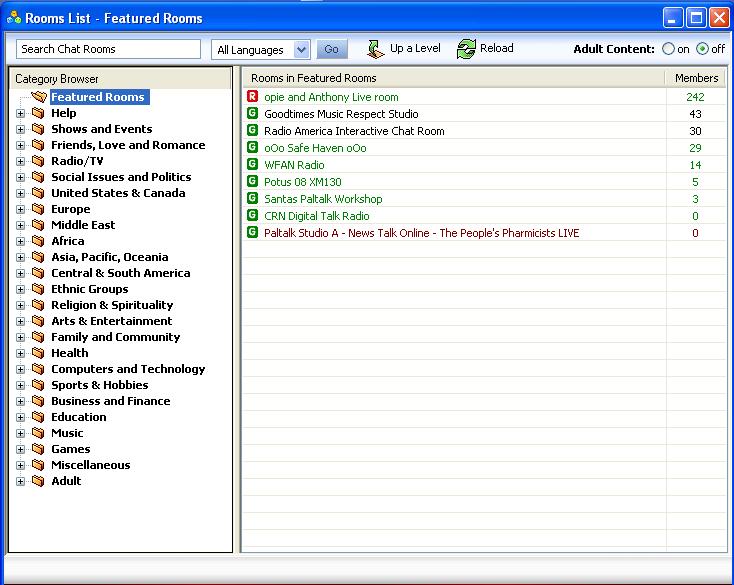The height and width of the screenshot is (585, 734).
Task: Select Paltalk Studio A News Talk room
Action: tap(485, 233)
